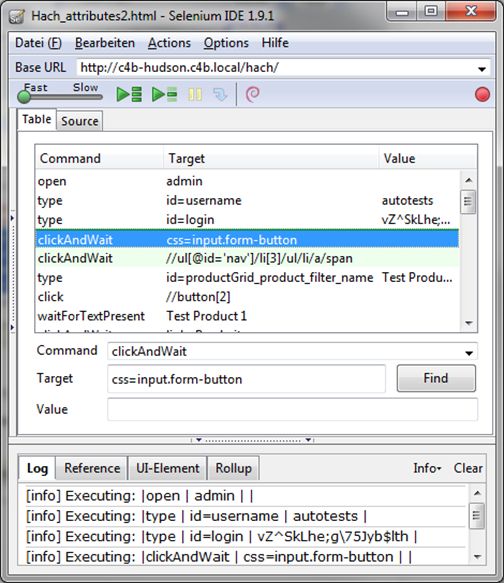The image size is (504, 583).
Task: Play current test case
Action: point(164,94)
